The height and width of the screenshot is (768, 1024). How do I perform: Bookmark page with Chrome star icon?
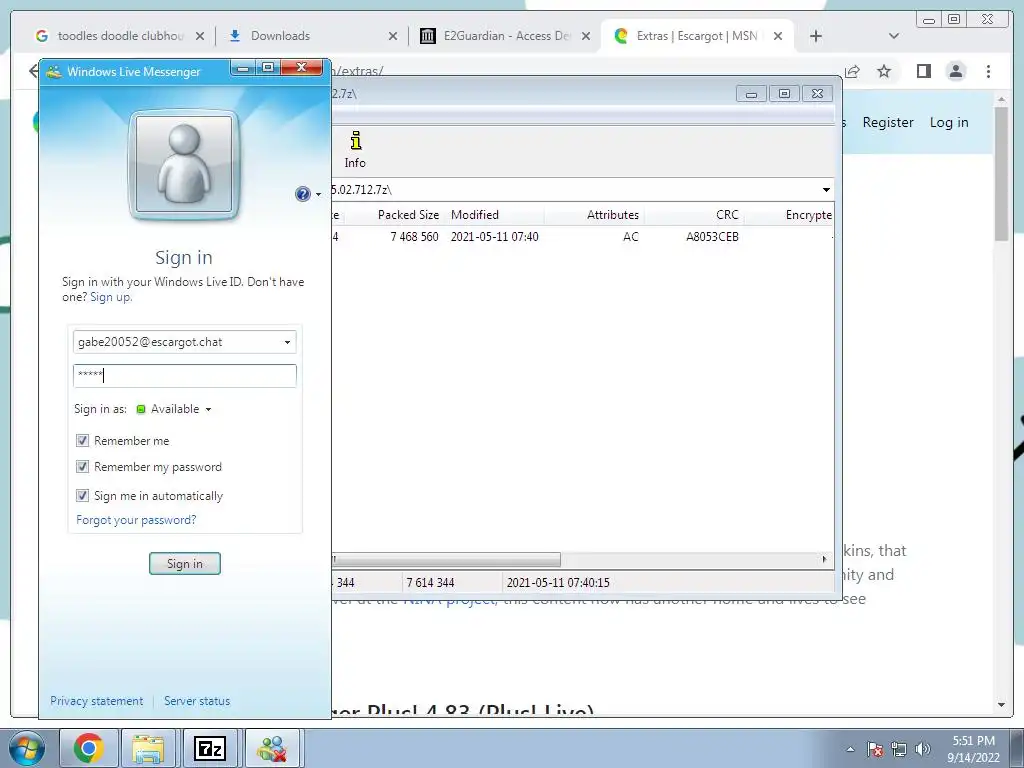(x=884, y=71)
